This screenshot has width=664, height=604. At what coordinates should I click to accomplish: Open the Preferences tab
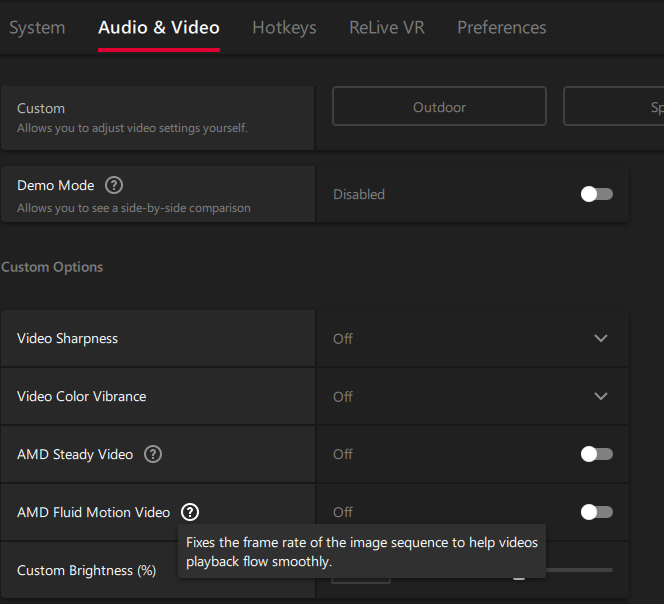click(x=501, y=28)
